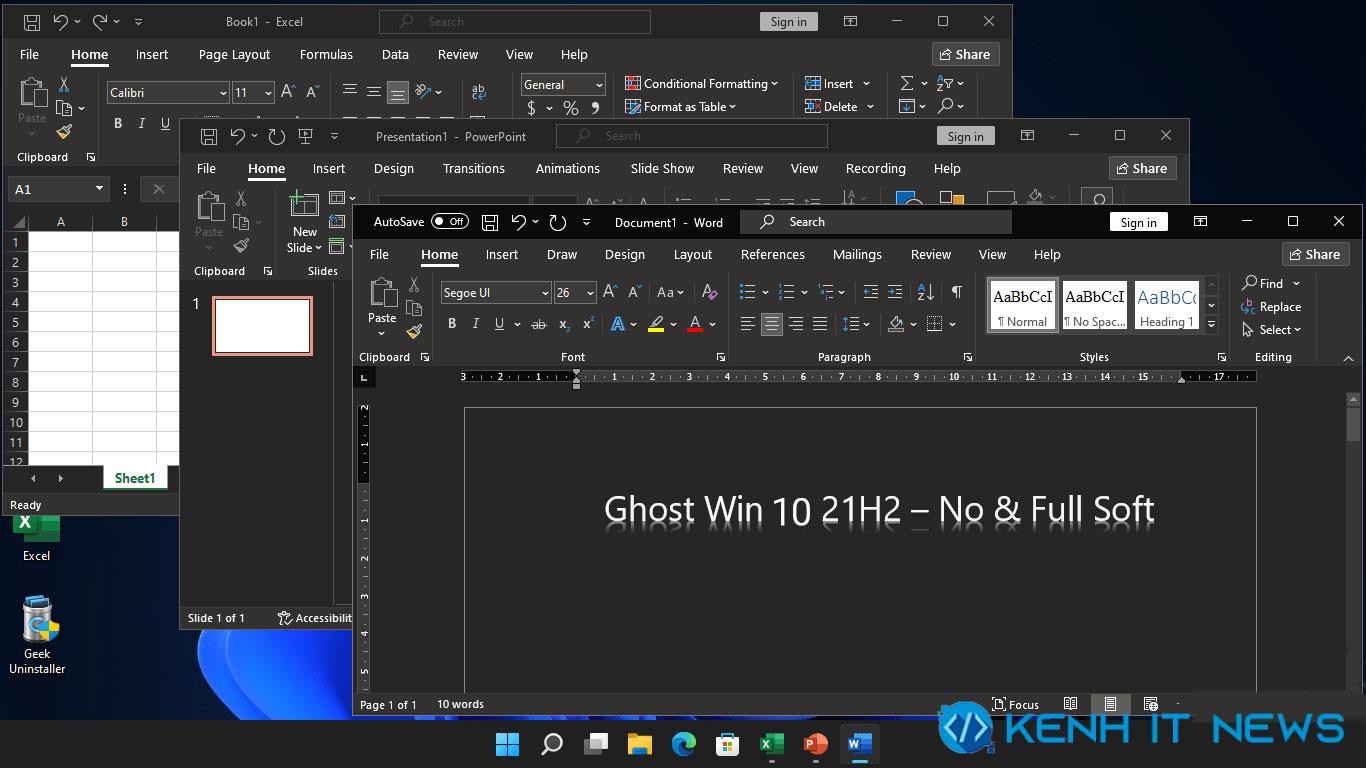Clear all formatting in Word

[x=709, y=292]
